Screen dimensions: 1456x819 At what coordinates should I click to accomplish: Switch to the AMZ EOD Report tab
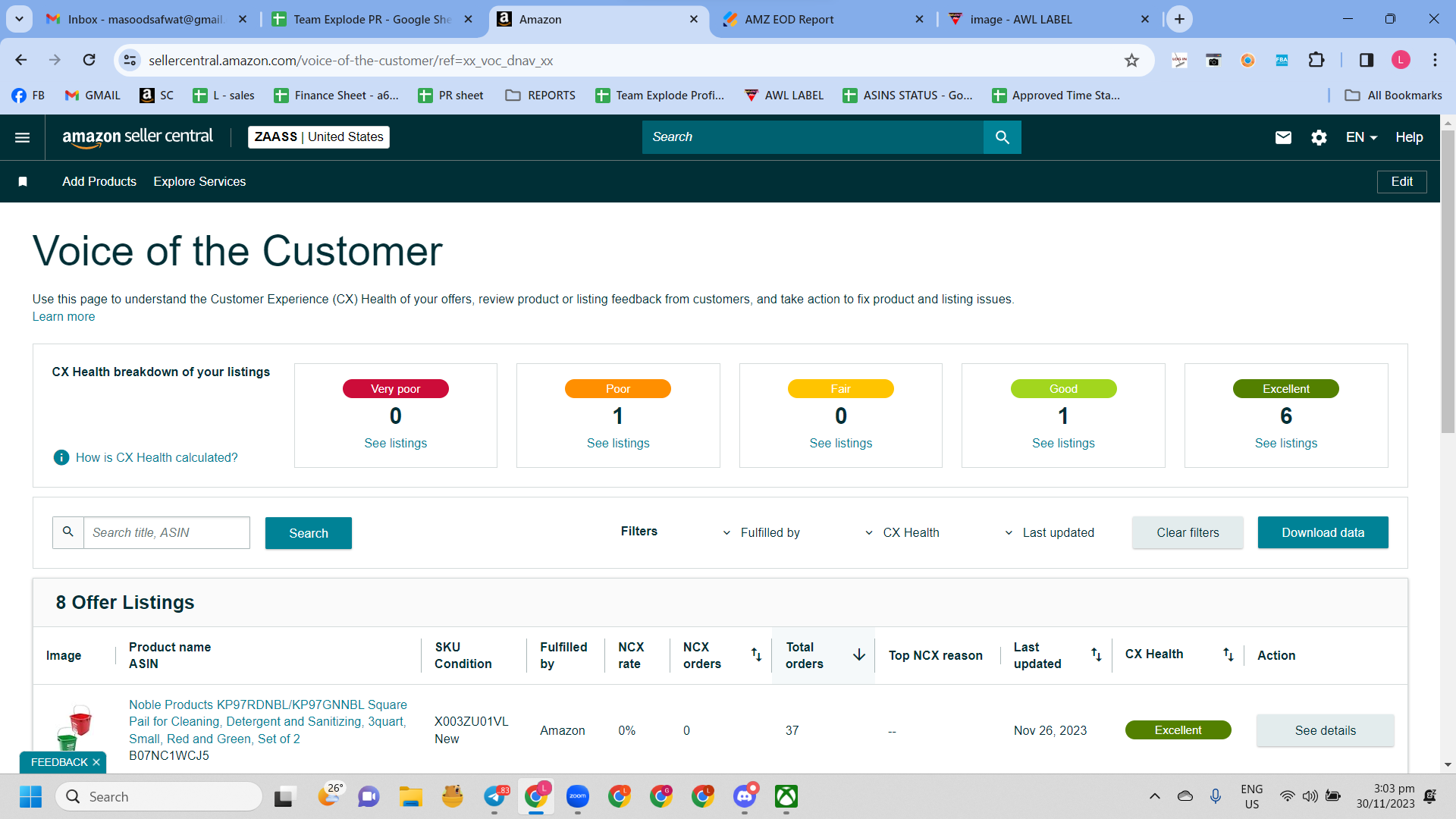pyautogui.click(x=823, y=19)
